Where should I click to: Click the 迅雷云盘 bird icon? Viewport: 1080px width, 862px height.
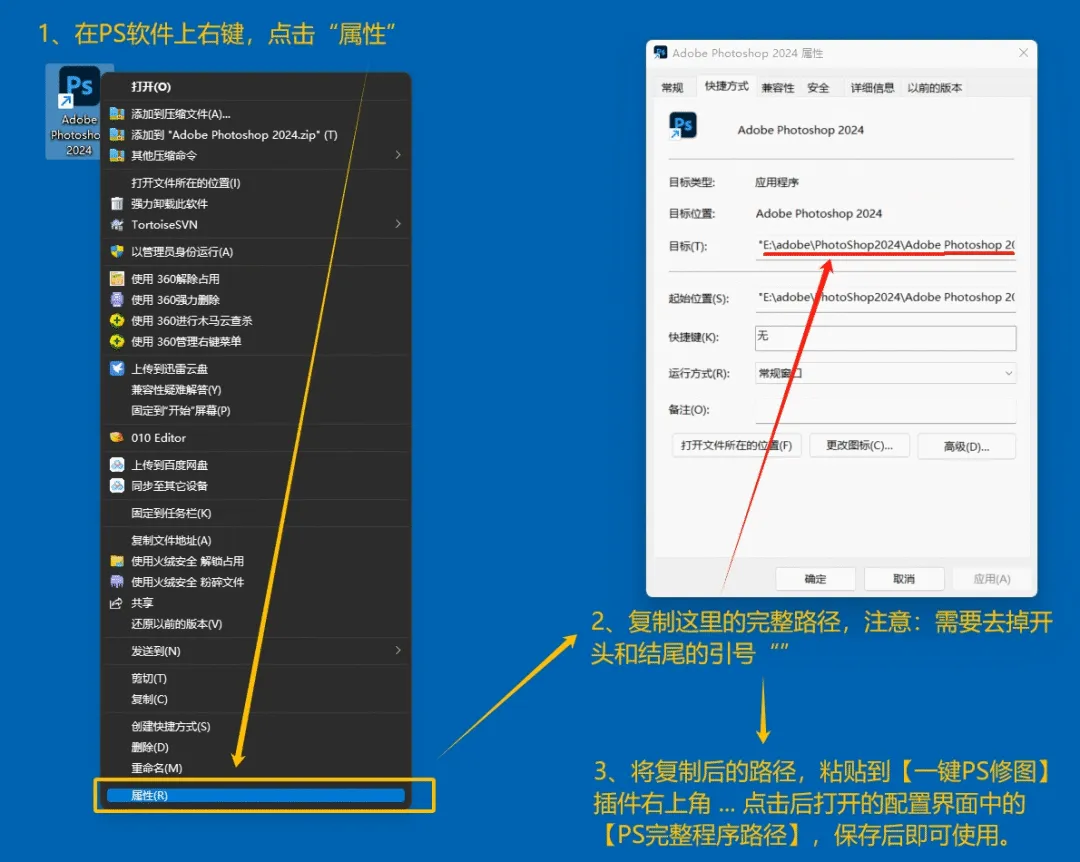[x=117, y=368]
